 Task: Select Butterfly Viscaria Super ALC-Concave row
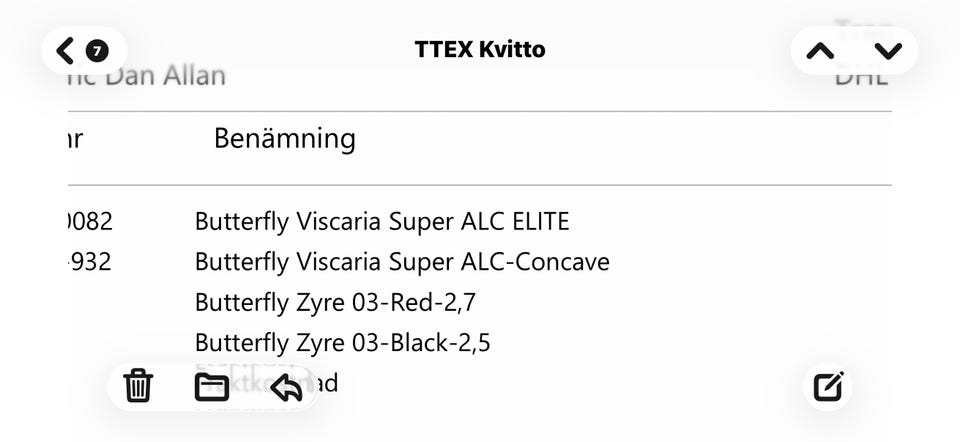(x=402, y=262)
